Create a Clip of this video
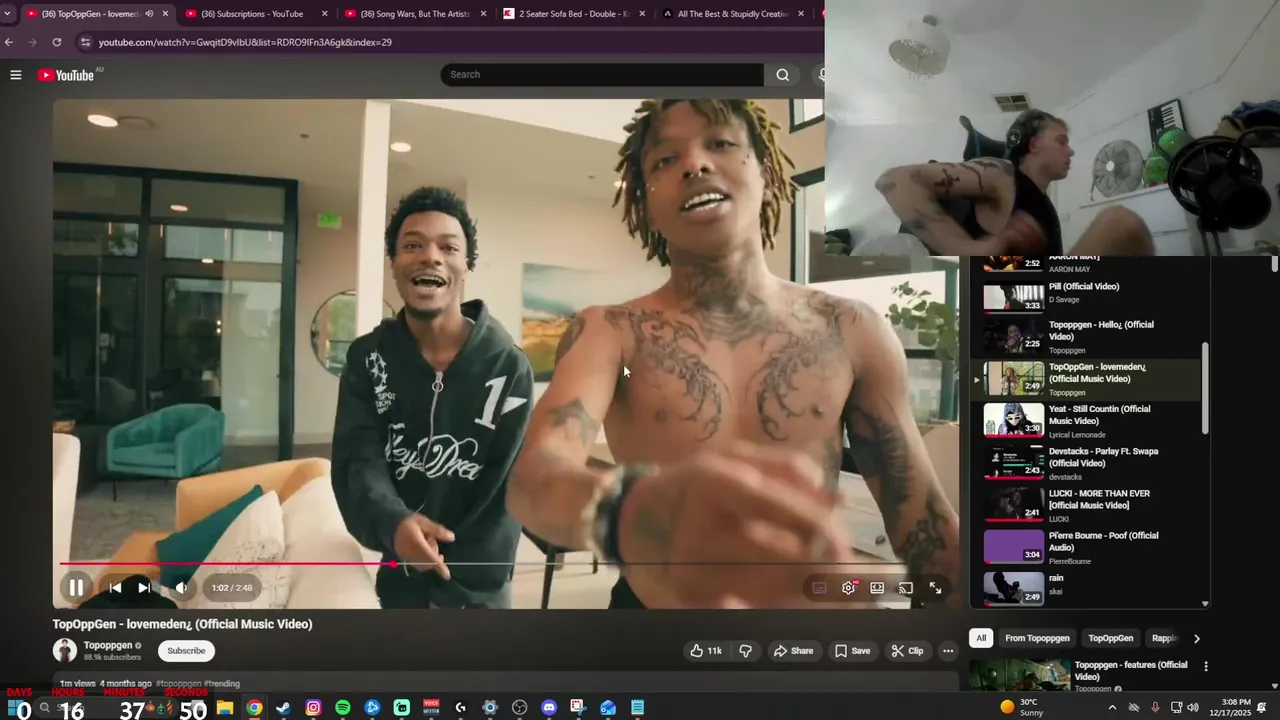Viewport: 1280px width, 720px height. click(x=907, y=651)
